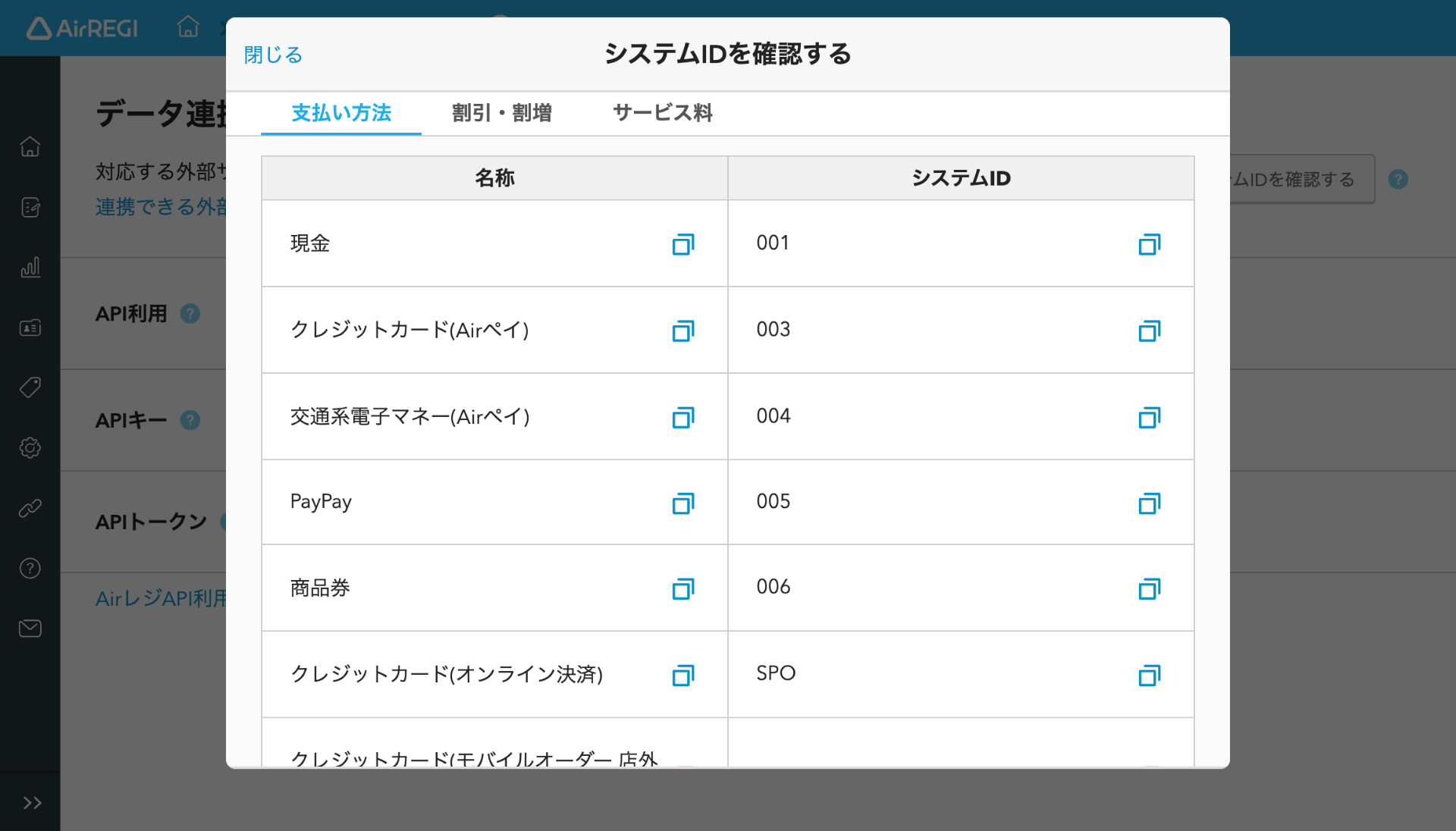Image resolution: width=1456 pixels, height=831 pixels.
Task: Copy クレジットカード(Airペイ) name
Action: 683,331
